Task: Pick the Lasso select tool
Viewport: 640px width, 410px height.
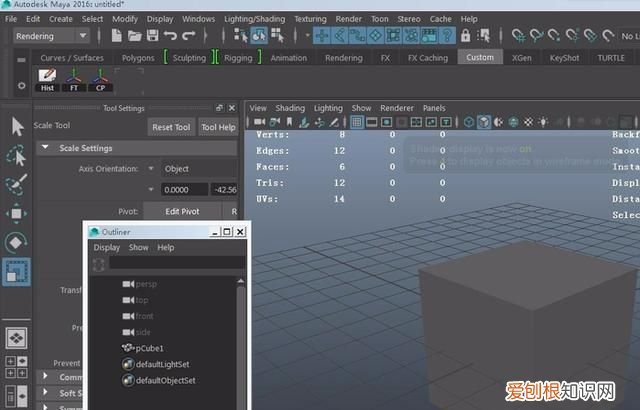Action: pos(17,155)
